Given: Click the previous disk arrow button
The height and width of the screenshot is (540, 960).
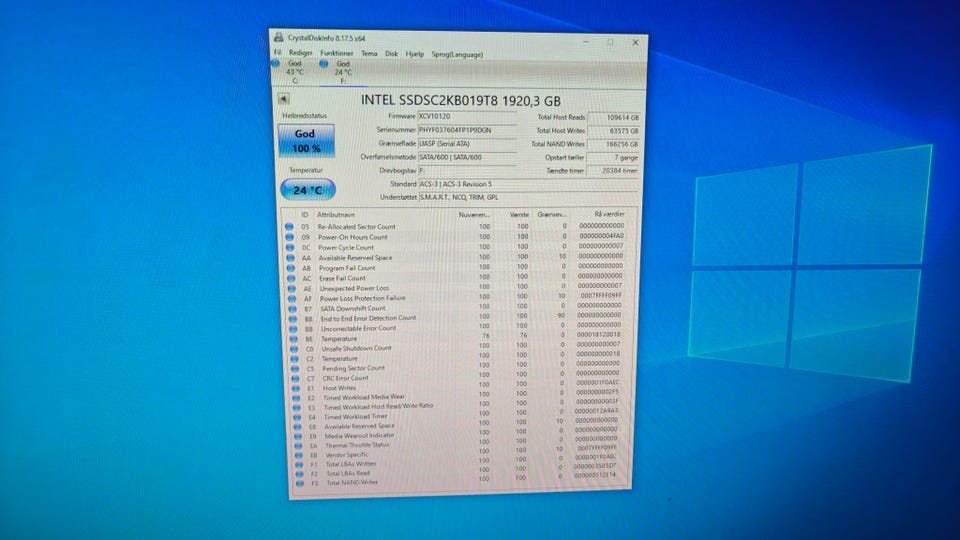Looking at the screenshot, I should [x=283, y=99].
